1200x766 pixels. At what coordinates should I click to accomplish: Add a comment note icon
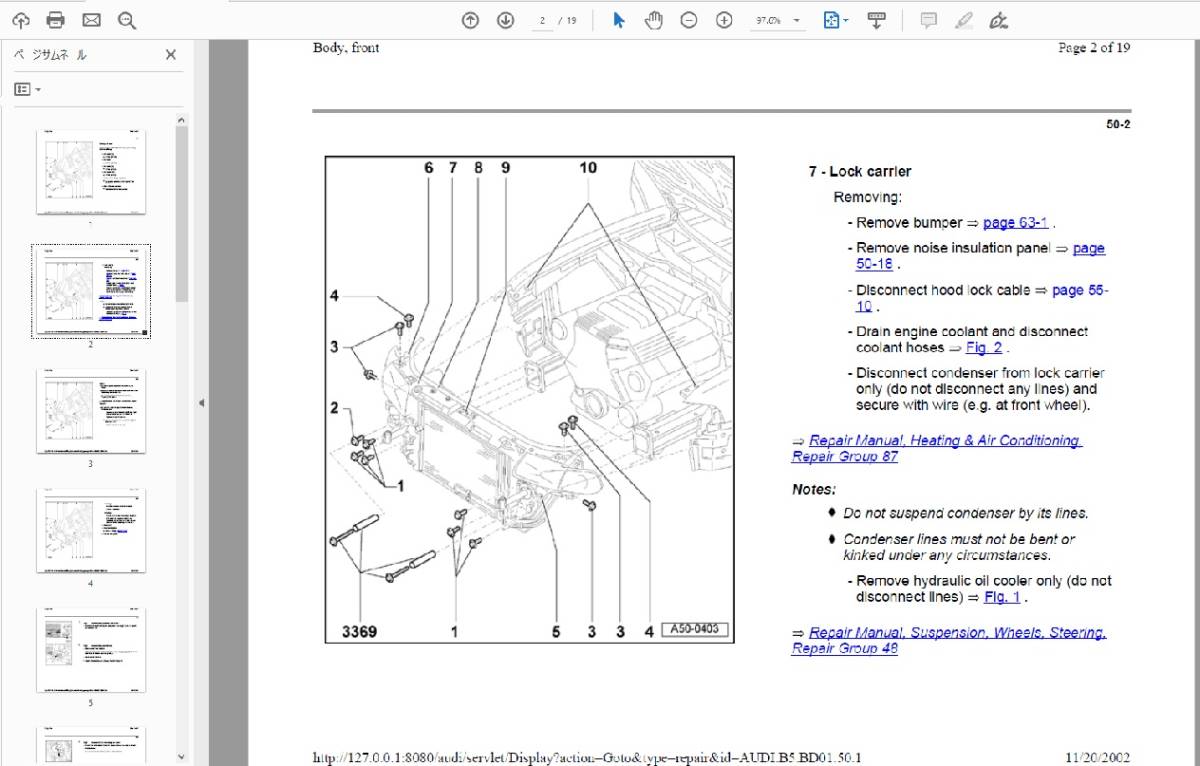coord(928,20)
